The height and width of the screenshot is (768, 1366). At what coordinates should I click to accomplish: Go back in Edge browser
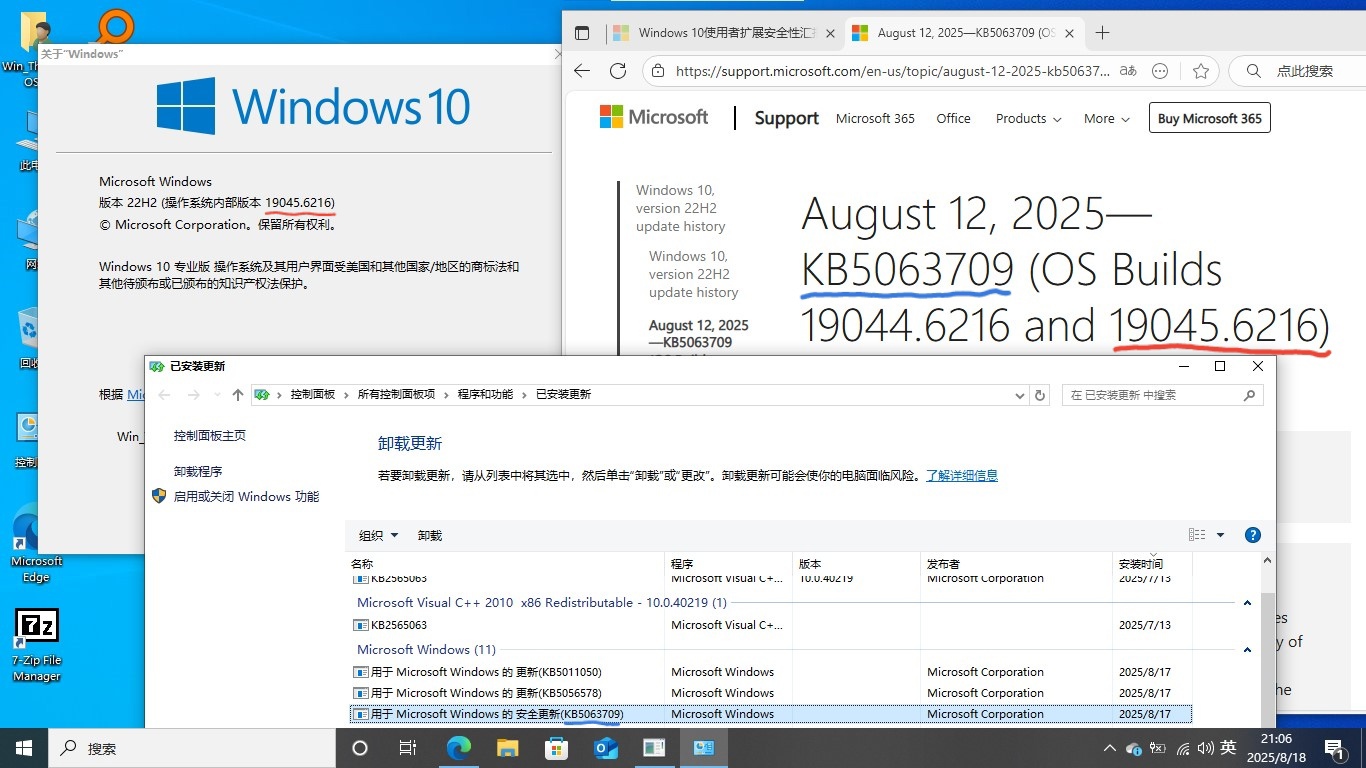click(x=582, y=71)
